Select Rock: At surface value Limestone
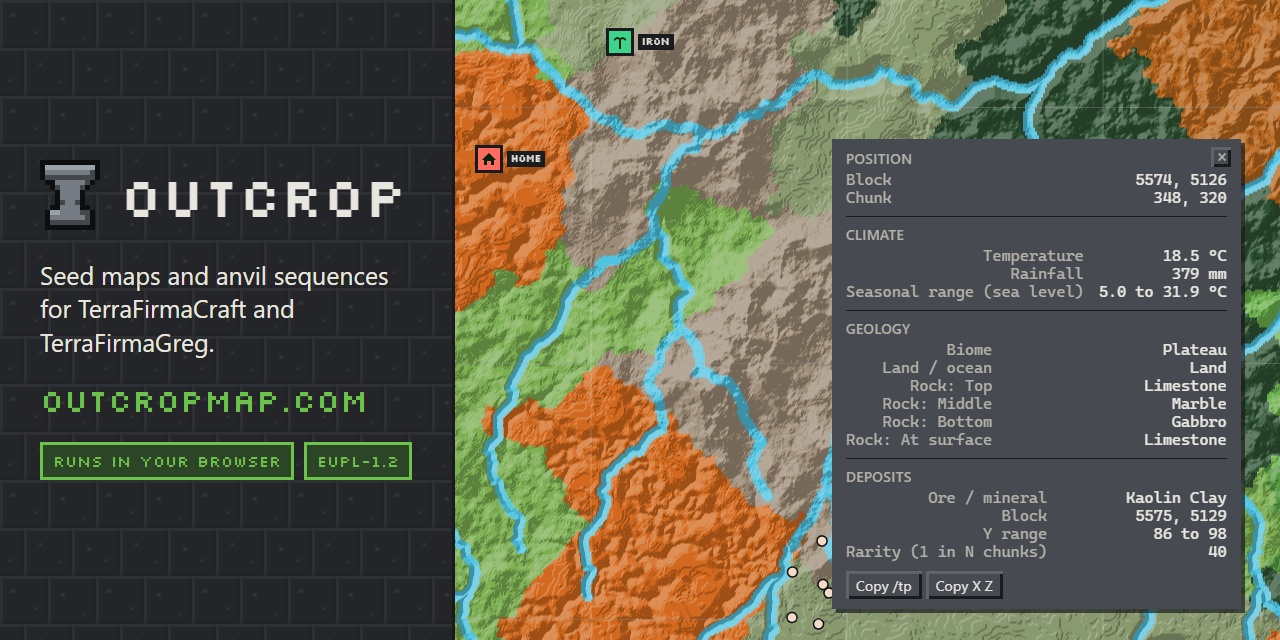This screenshot has width=1280, height=640. (1185, 440)
